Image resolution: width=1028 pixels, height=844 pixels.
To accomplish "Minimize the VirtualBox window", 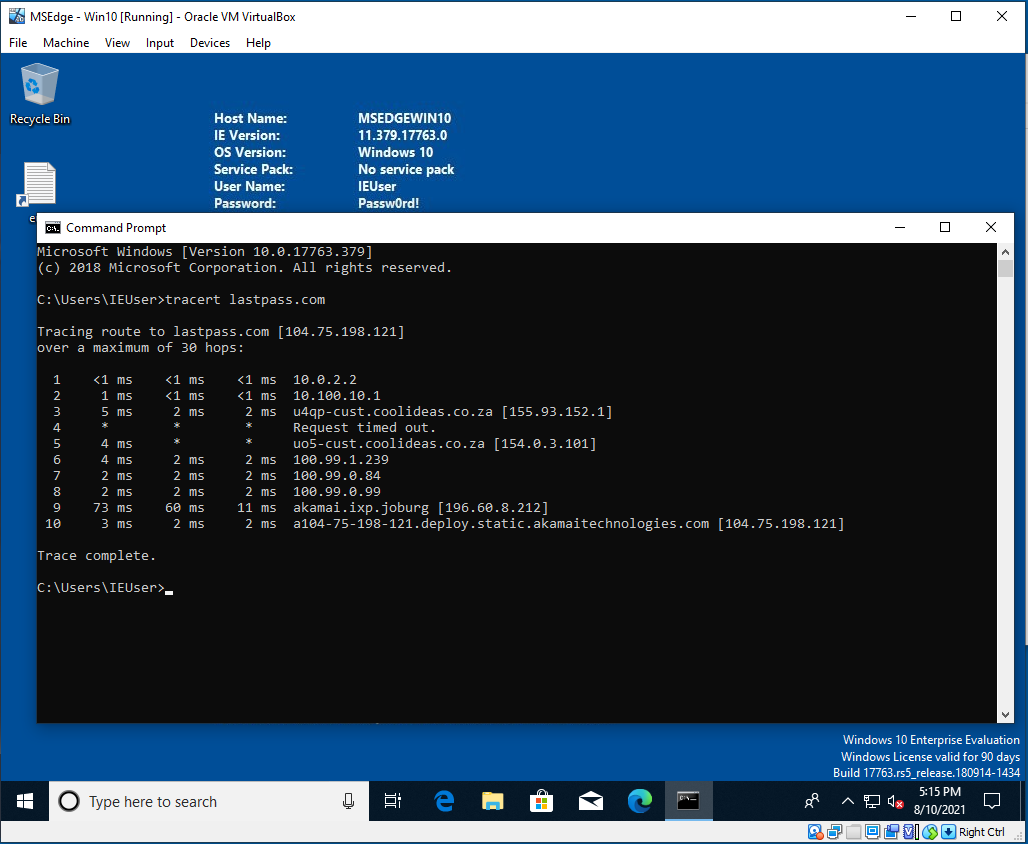I will 911,16.
